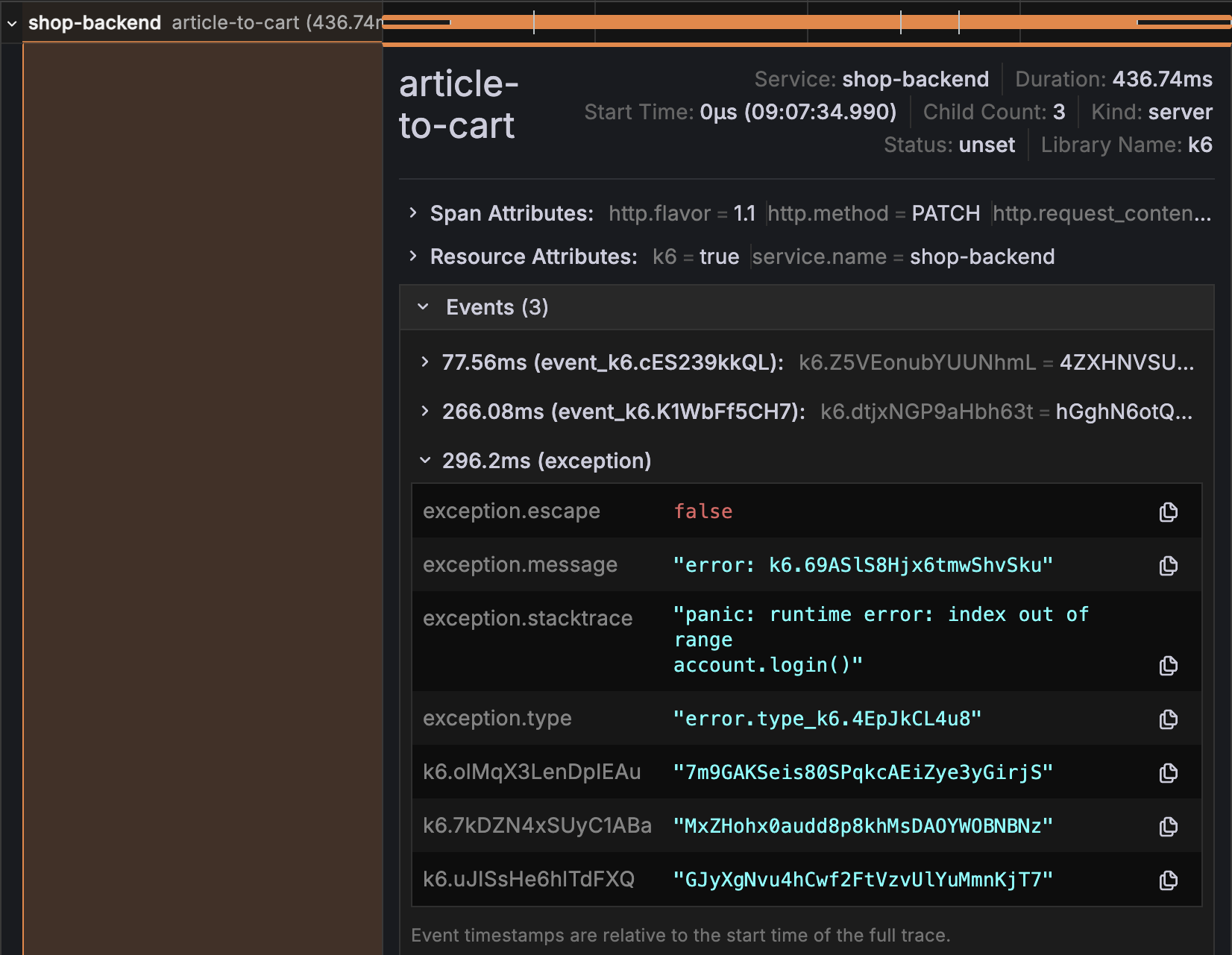This screenshot has height=955, width=1232.
Task: Copy the exception.stacktrace panic text
Action: (1169, 666)
